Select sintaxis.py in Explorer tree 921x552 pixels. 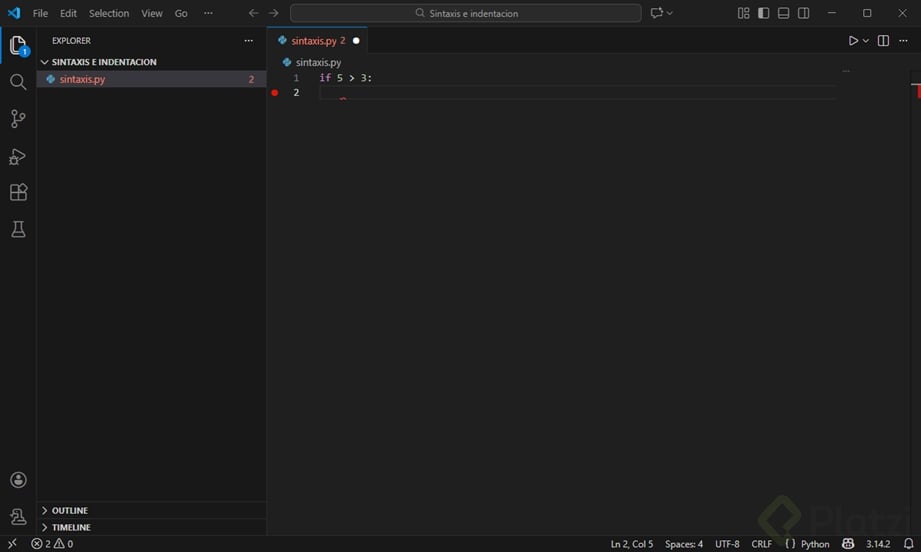click(151, 79)
